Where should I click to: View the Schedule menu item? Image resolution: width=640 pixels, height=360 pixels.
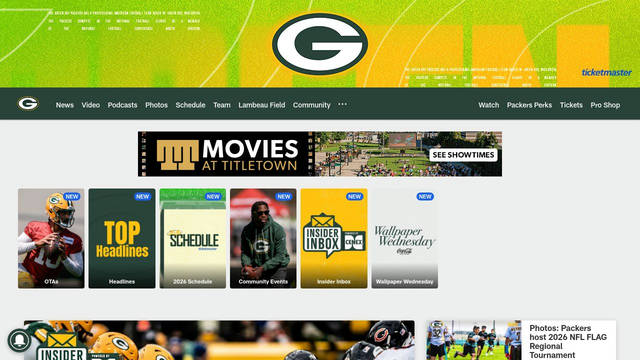pyautogui.click(x=190, y=105)
